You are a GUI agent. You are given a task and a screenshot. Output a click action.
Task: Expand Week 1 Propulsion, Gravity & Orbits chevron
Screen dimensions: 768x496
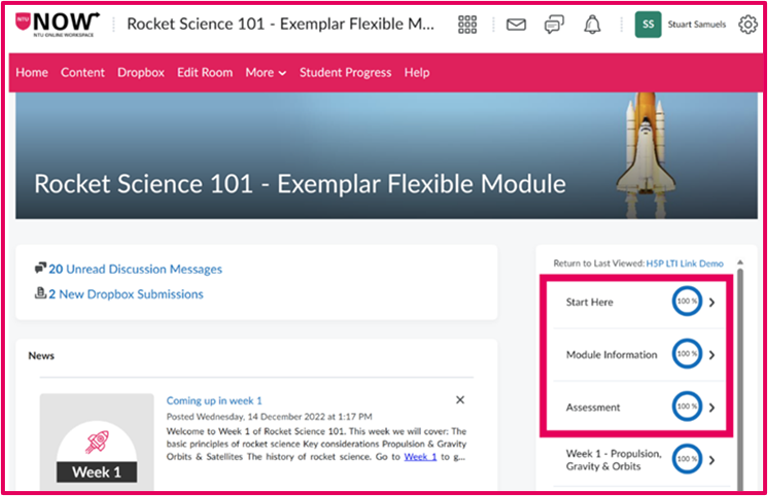point(712,460)
